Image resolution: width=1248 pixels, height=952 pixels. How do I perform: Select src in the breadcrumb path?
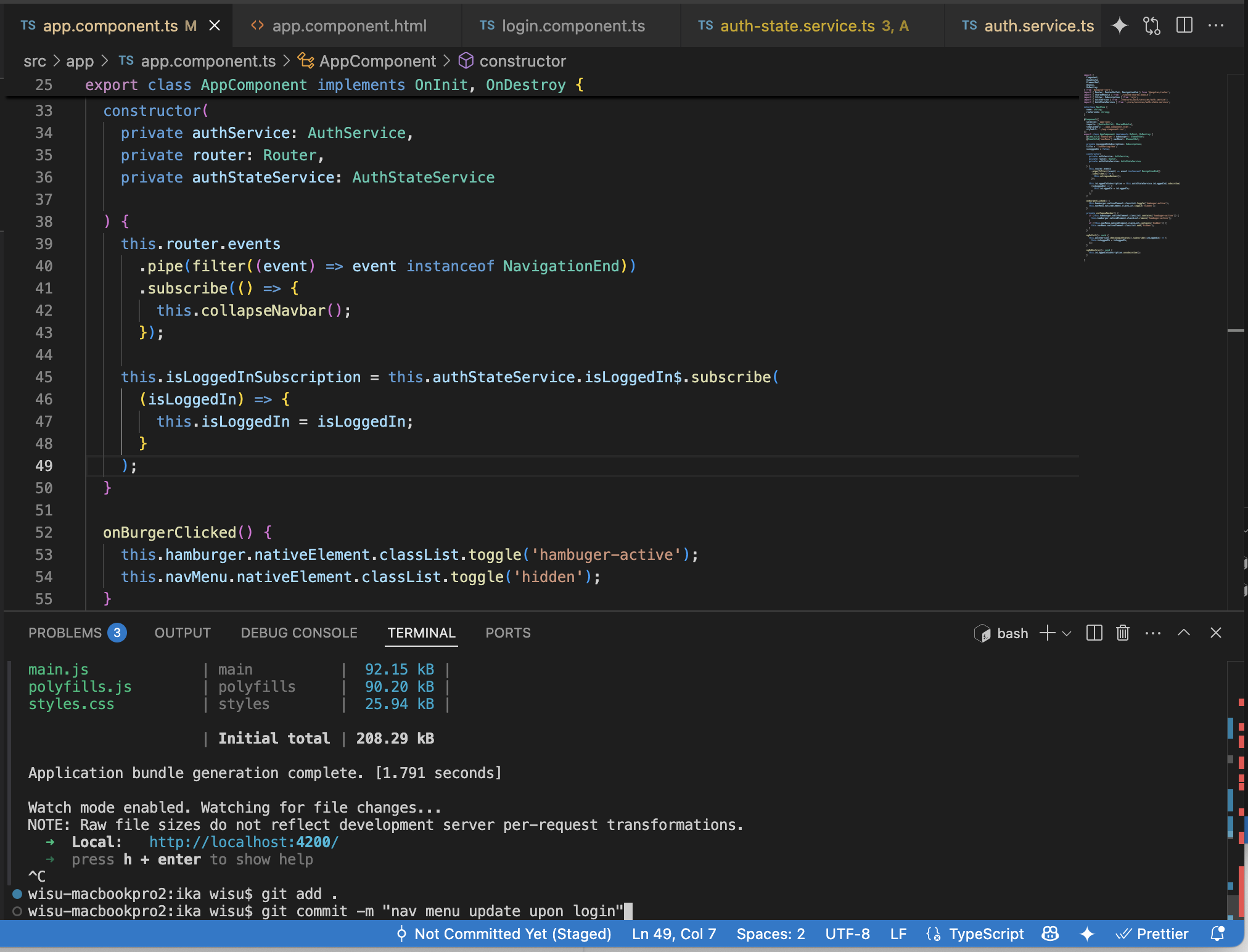(35, 61)
